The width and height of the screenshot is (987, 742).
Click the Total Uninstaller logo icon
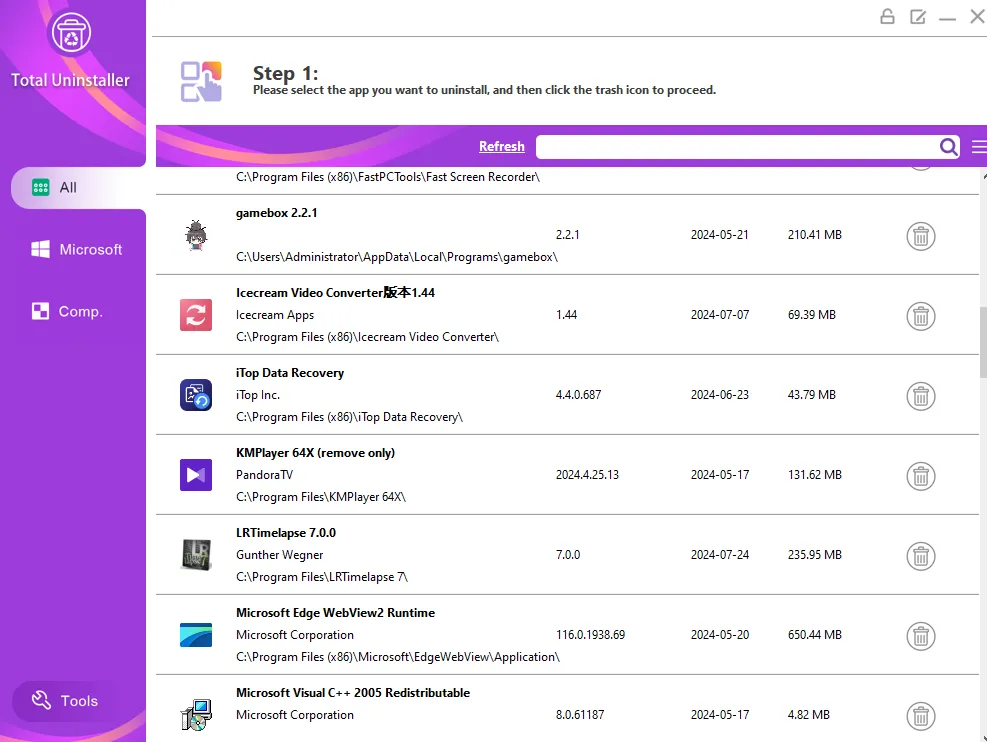(x=71, y=33)
